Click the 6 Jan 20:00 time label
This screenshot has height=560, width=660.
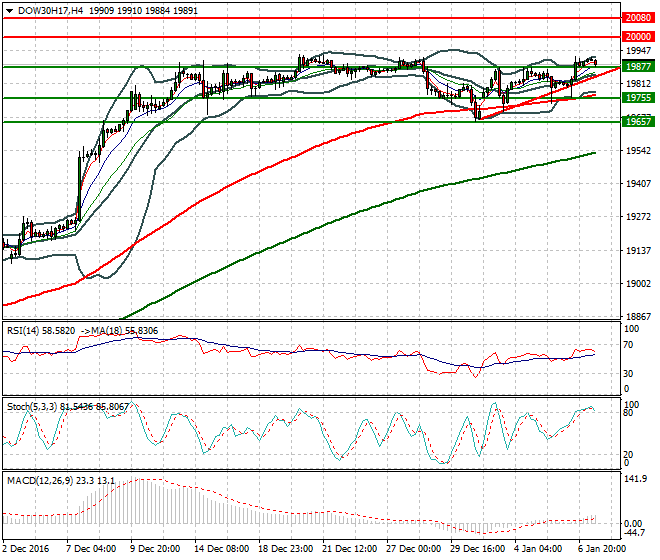click(x=602, y=549)
